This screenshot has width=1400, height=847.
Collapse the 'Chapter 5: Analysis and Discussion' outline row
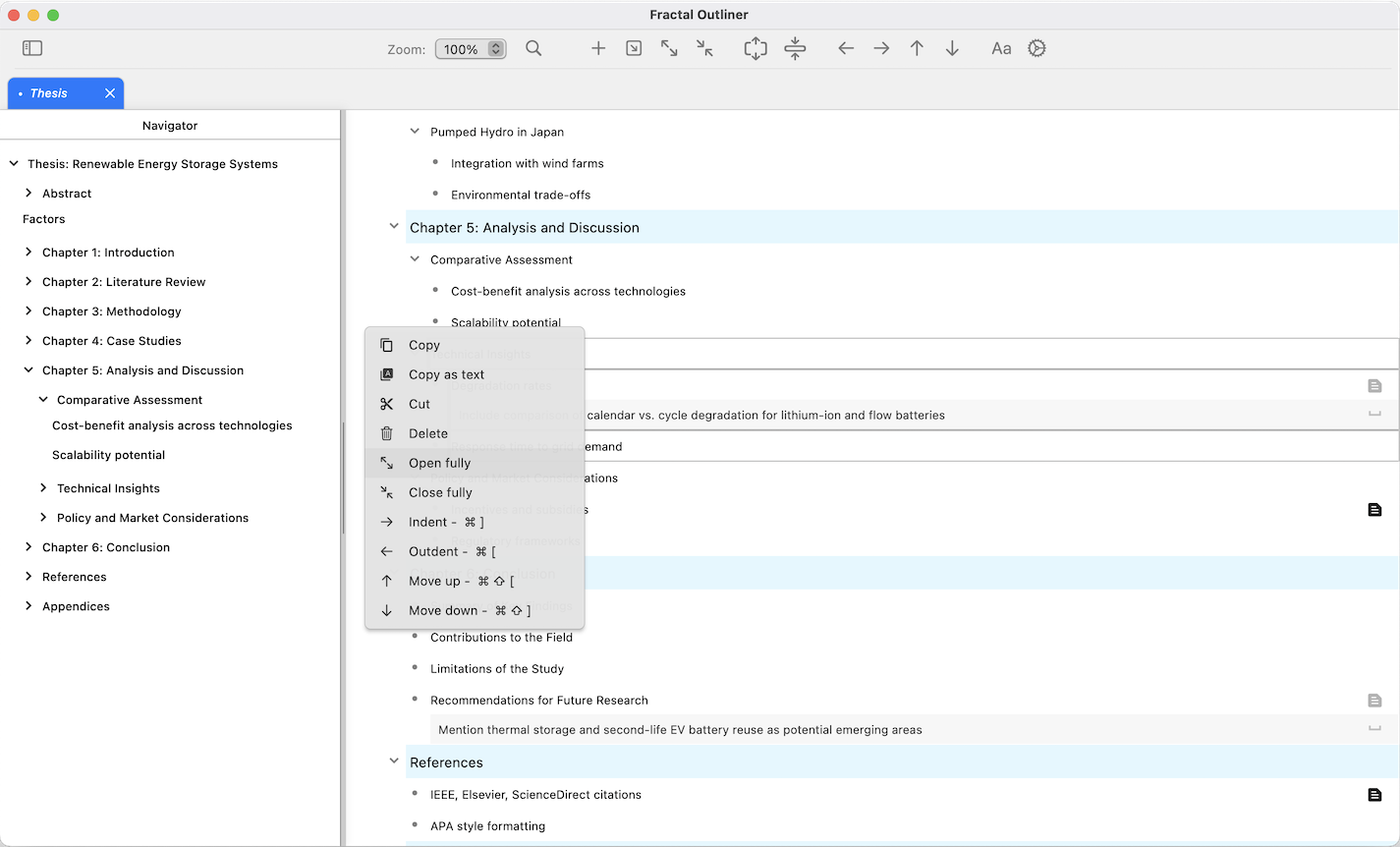(x=394, y=226)
